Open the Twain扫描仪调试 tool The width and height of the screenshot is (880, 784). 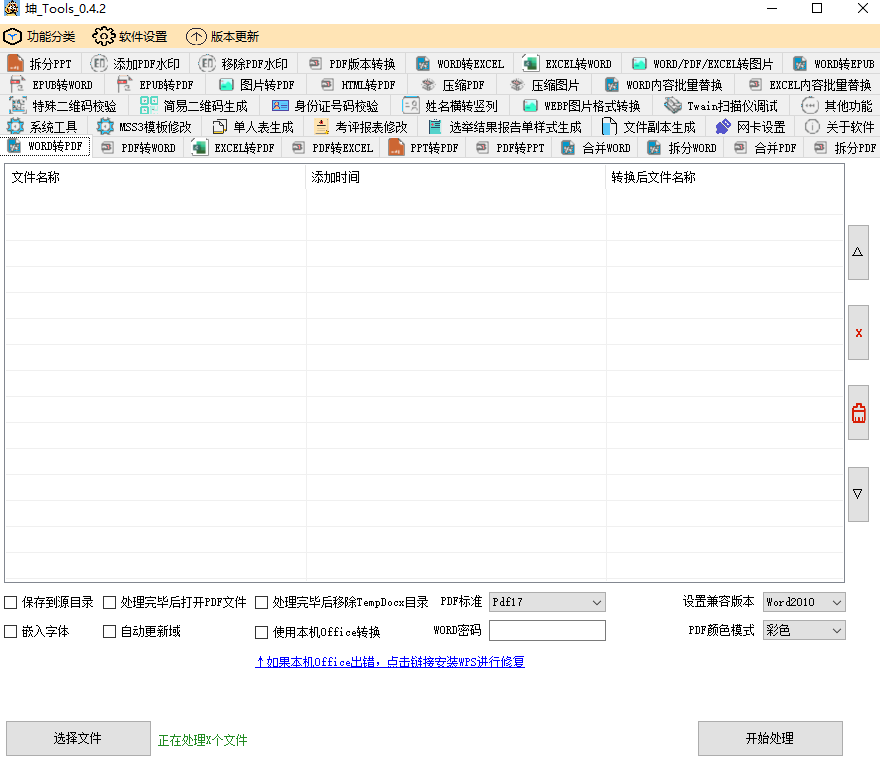click(721, 106)
